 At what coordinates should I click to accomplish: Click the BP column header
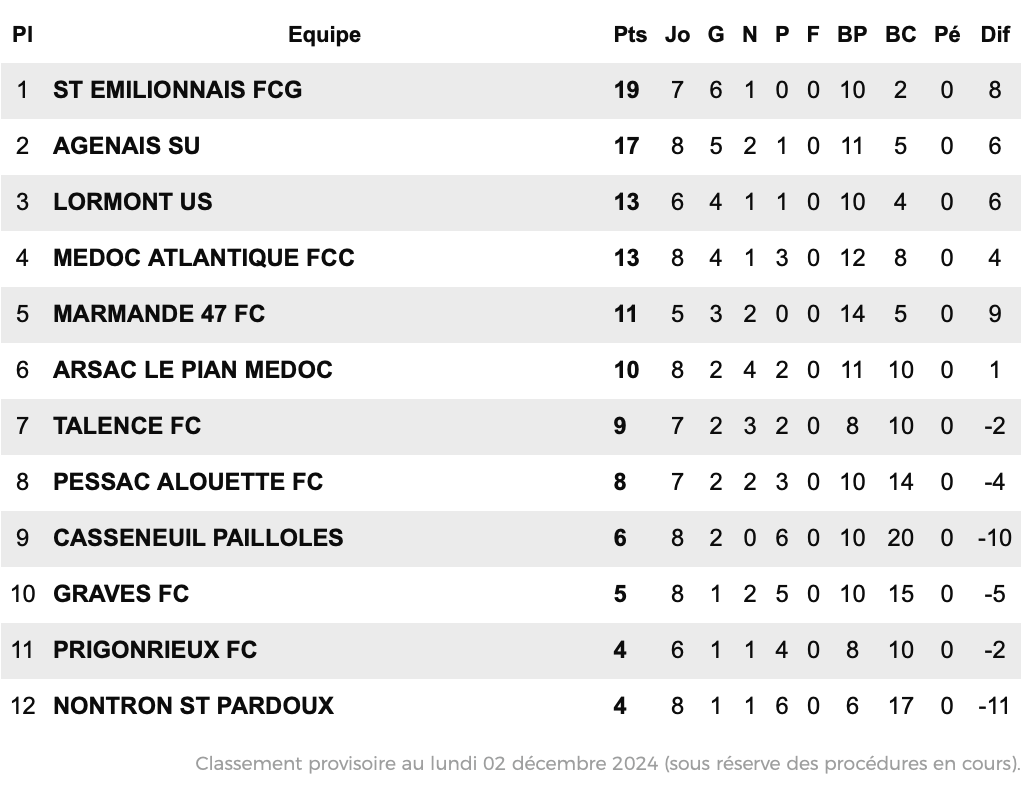pyautogui.click(x=852, y=35)
